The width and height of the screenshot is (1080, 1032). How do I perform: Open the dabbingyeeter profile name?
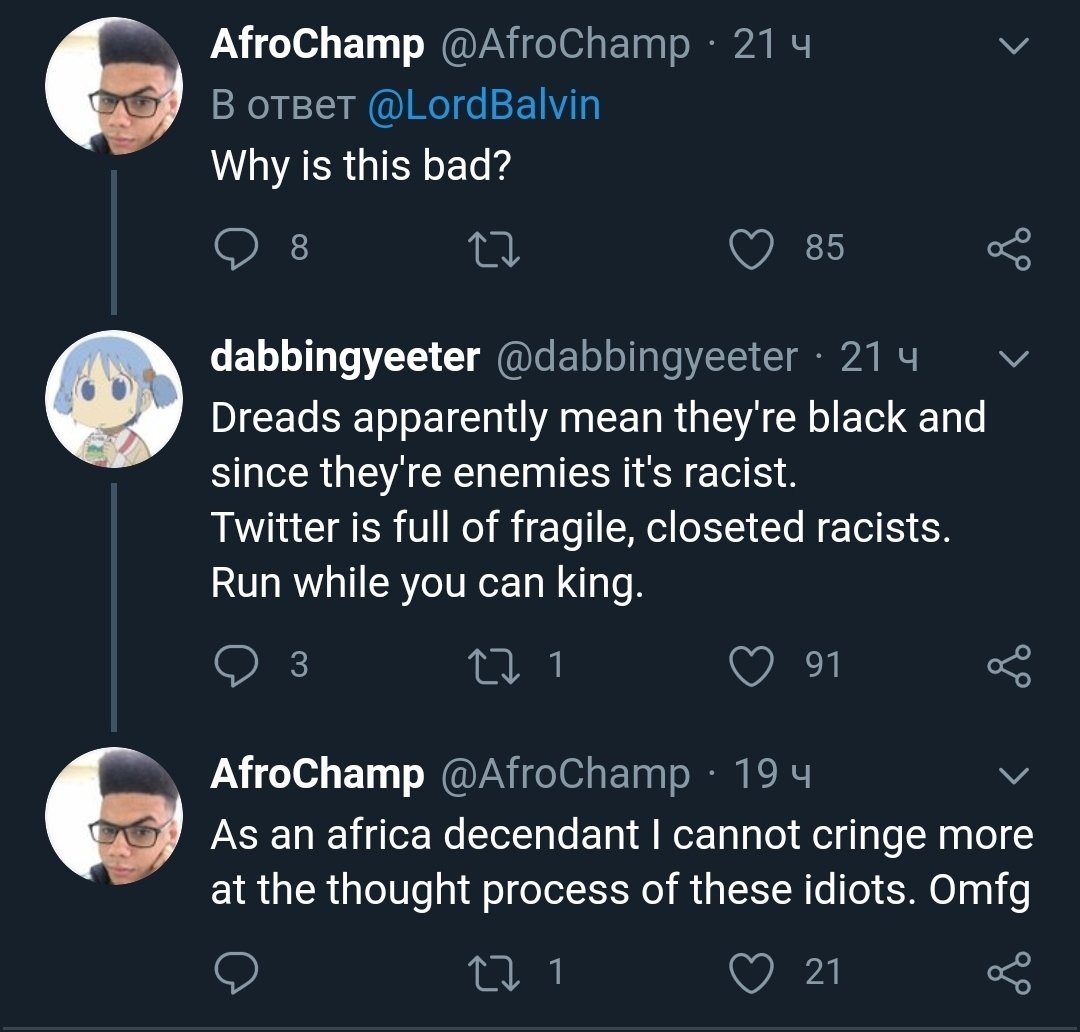(x=345, y=357)
